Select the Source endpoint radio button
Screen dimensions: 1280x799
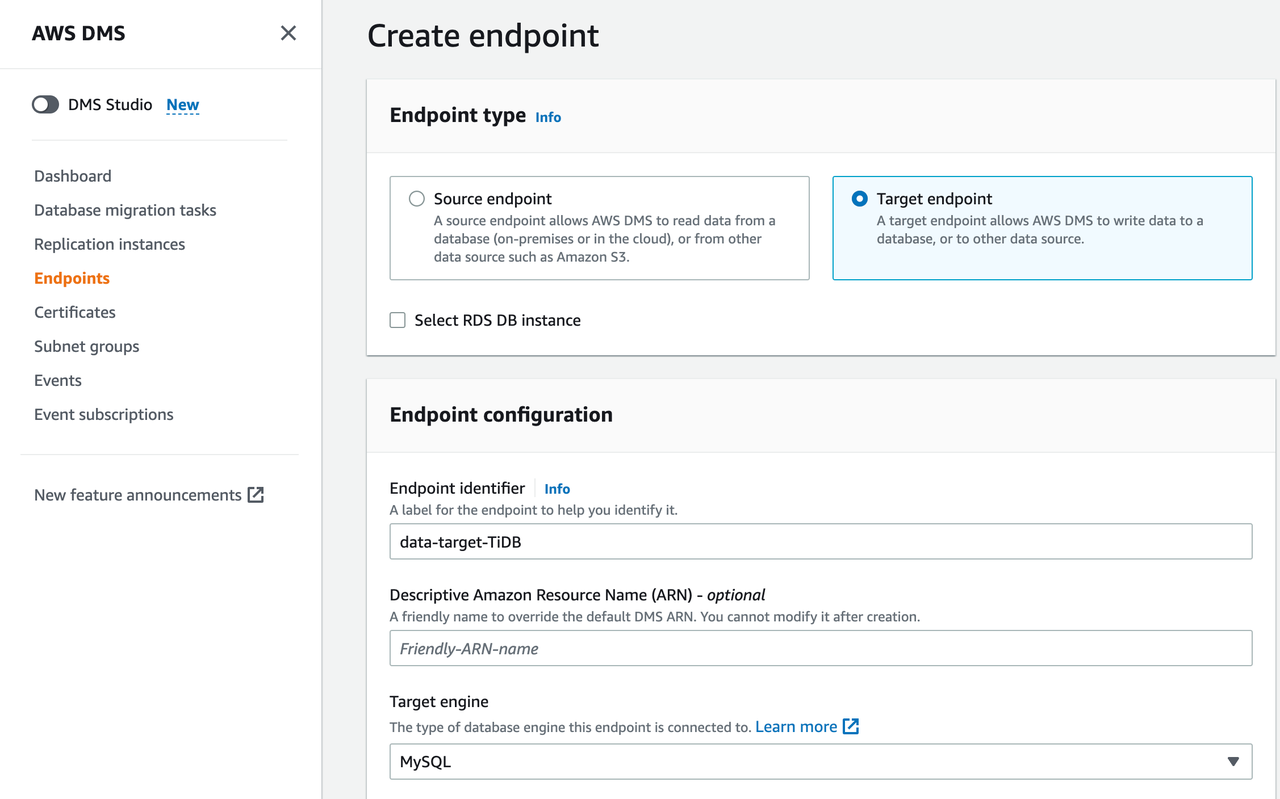[417, 199]
